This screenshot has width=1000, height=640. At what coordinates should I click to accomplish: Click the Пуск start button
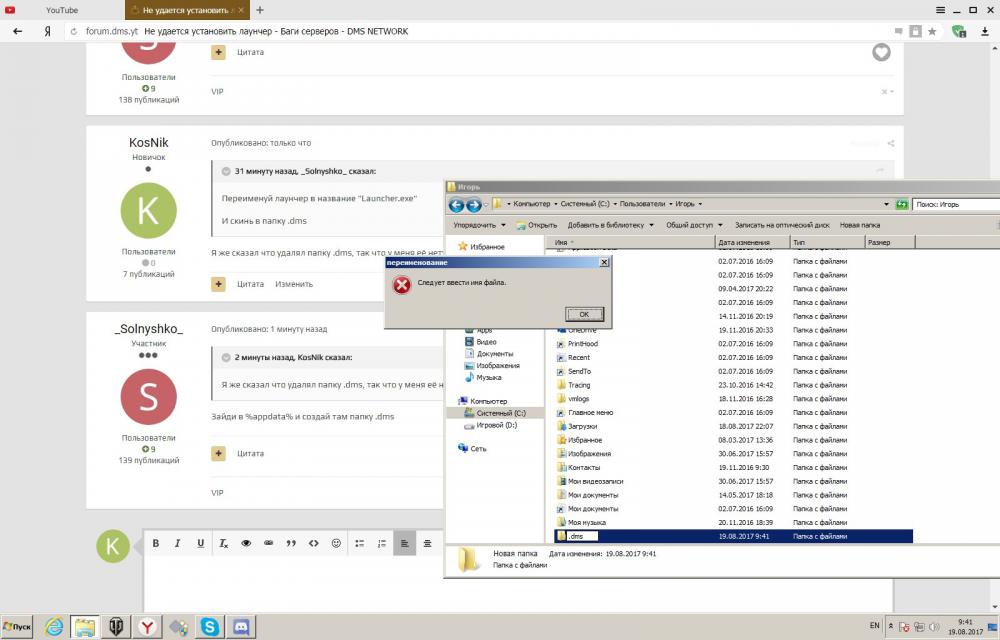pos(17,627)
